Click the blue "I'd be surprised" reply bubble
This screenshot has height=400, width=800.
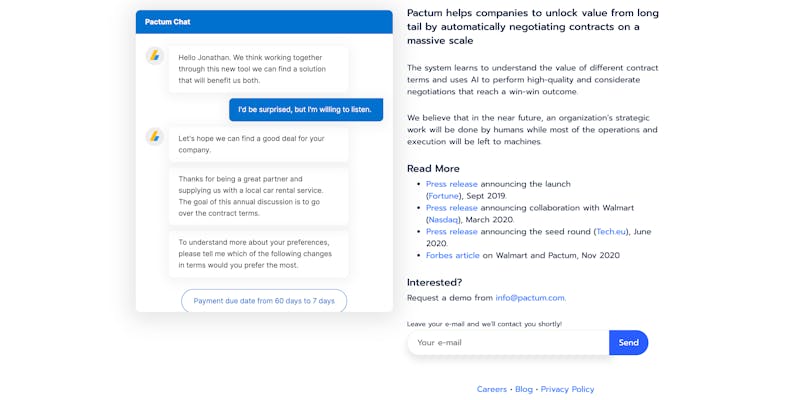click(x=305, y=109)
